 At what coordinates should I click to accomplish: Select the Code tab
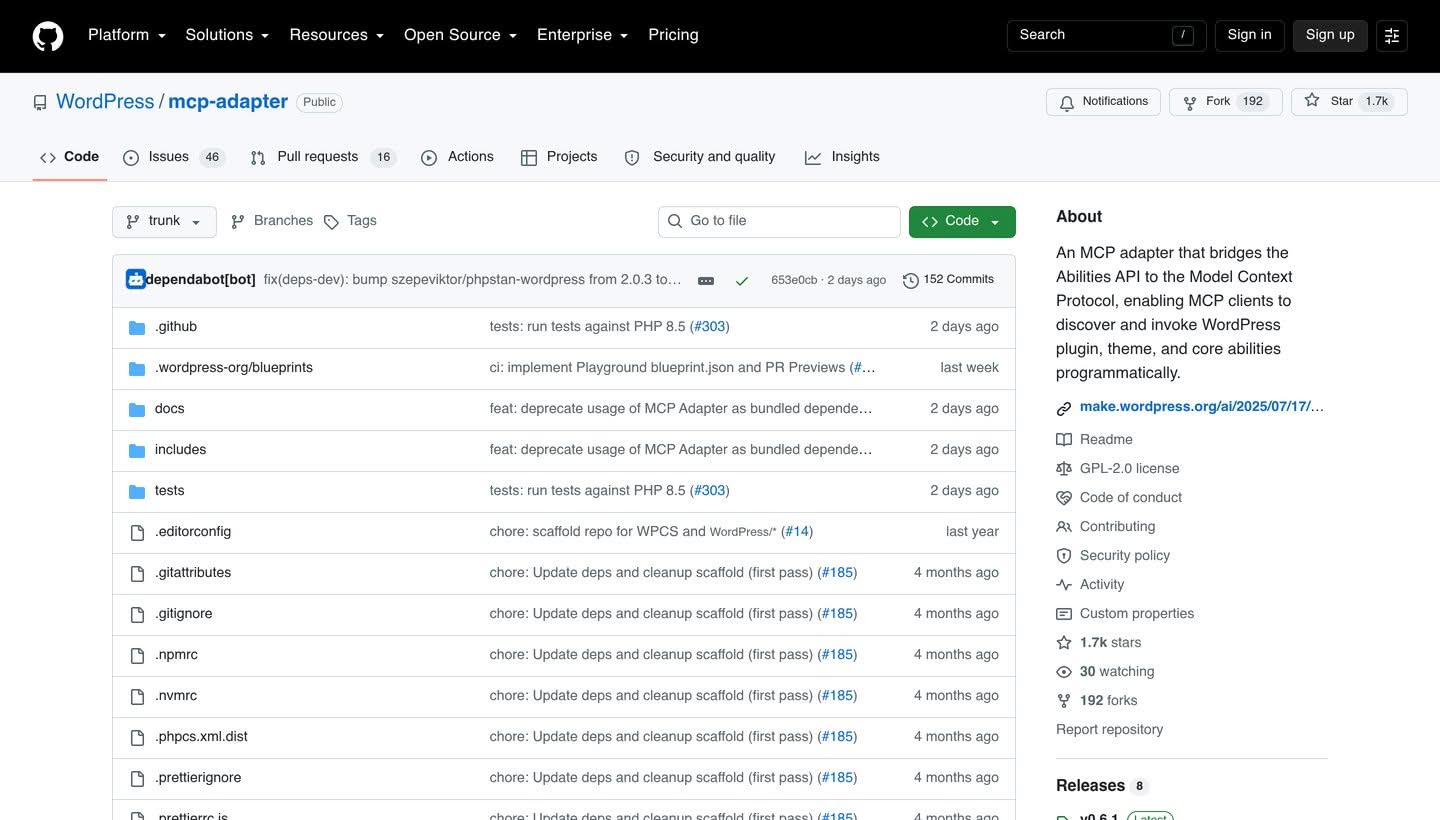click(69, 157)
